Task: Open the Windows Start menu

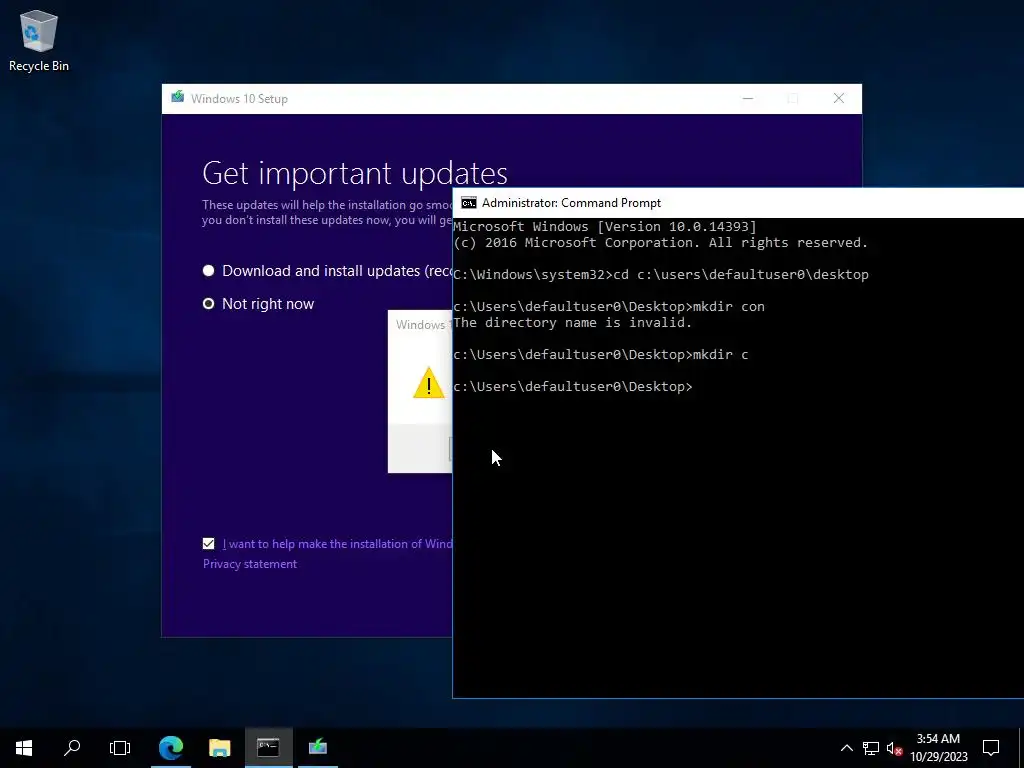Action: tap(24, 748)
